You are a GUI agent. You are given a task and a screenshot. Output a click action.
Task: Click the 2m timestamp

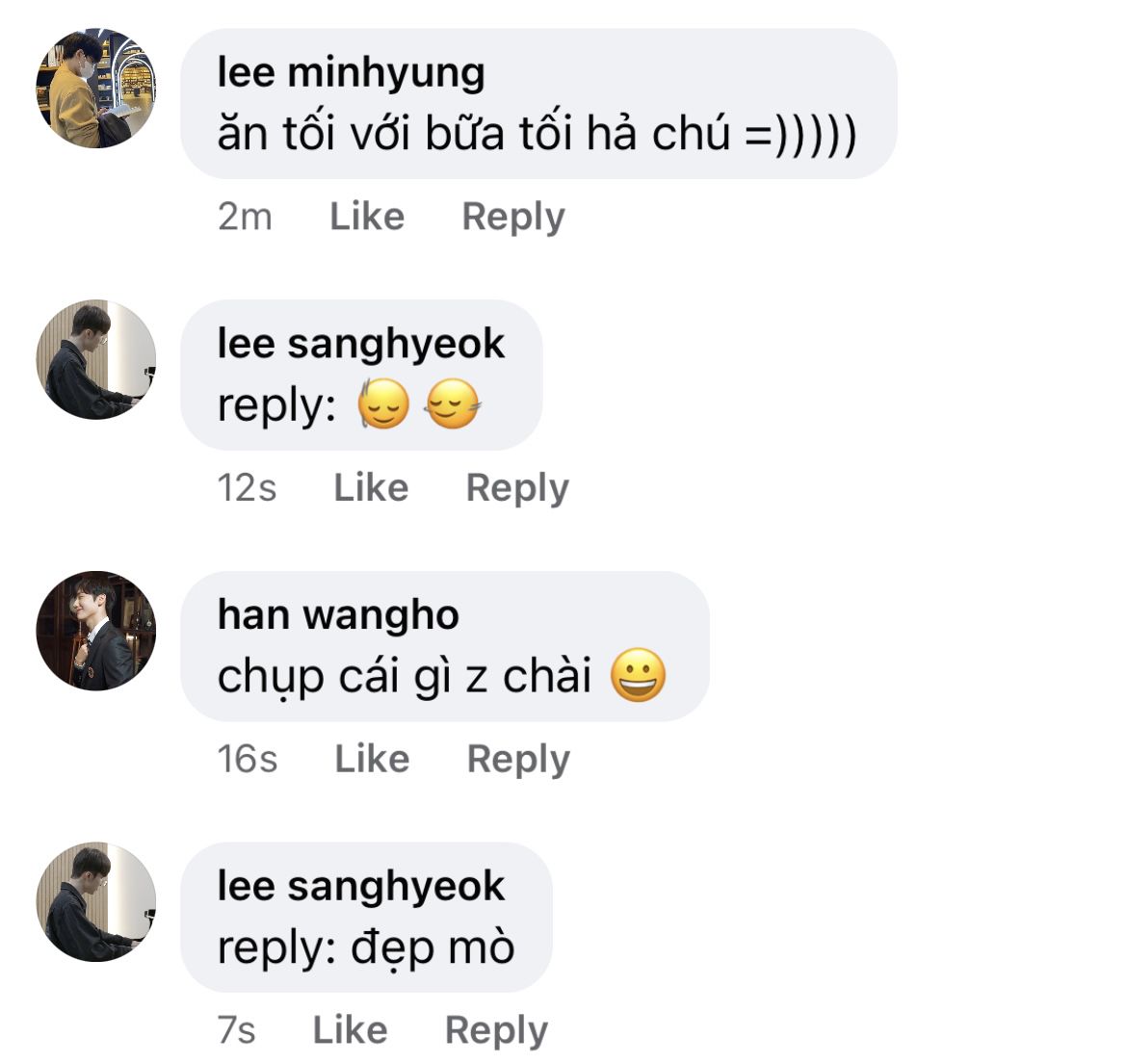[x=245, y=217]
